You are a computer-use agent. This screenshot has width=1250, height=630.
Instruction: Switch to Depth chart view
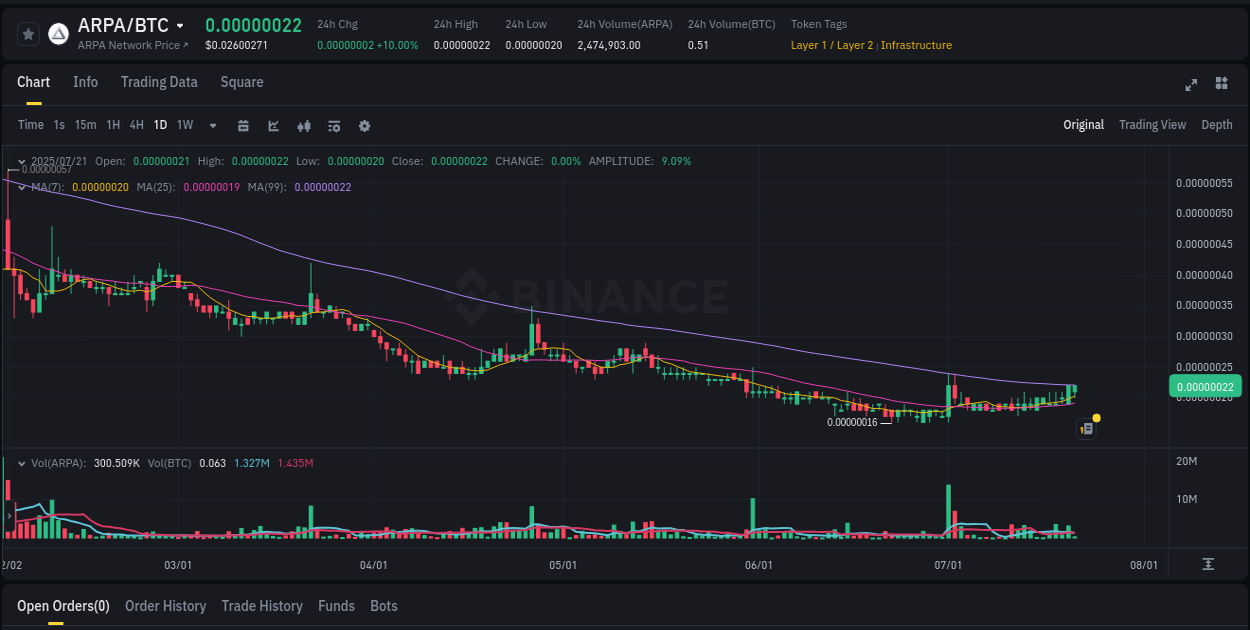pos(1217,125)
